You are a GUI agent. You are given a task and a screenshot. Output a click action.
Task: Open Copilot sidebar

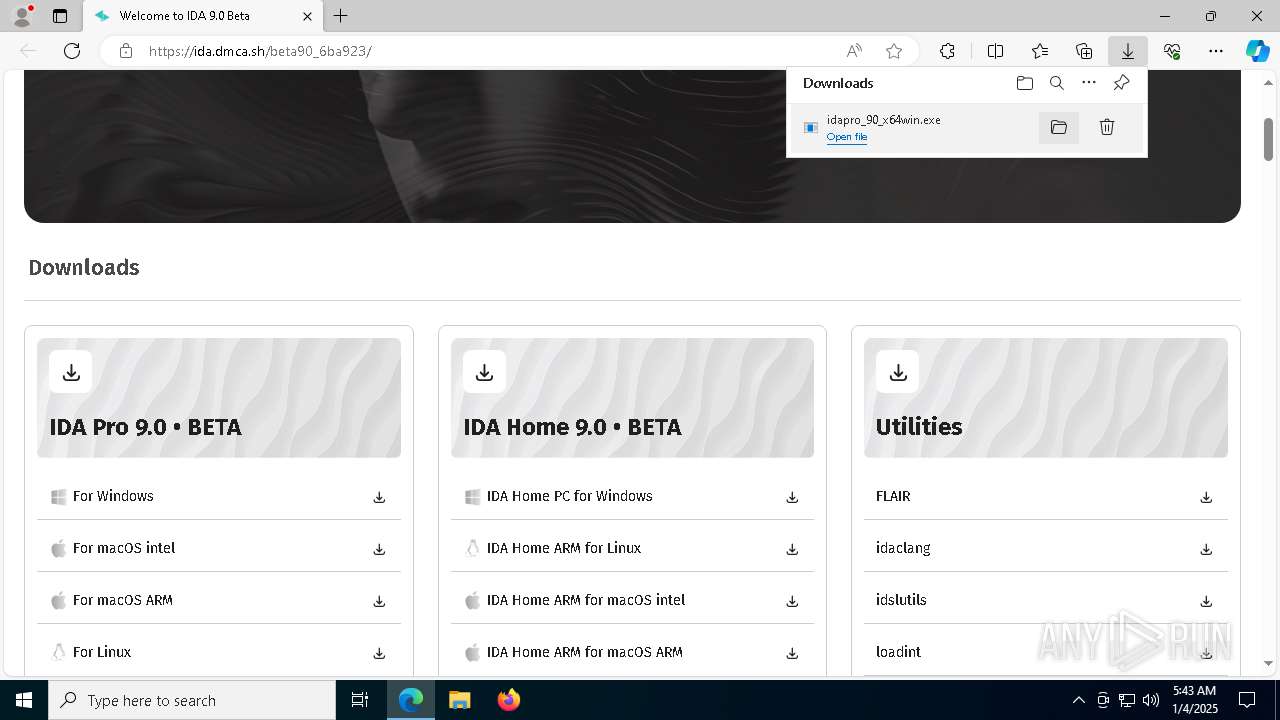coord(1257,51)
